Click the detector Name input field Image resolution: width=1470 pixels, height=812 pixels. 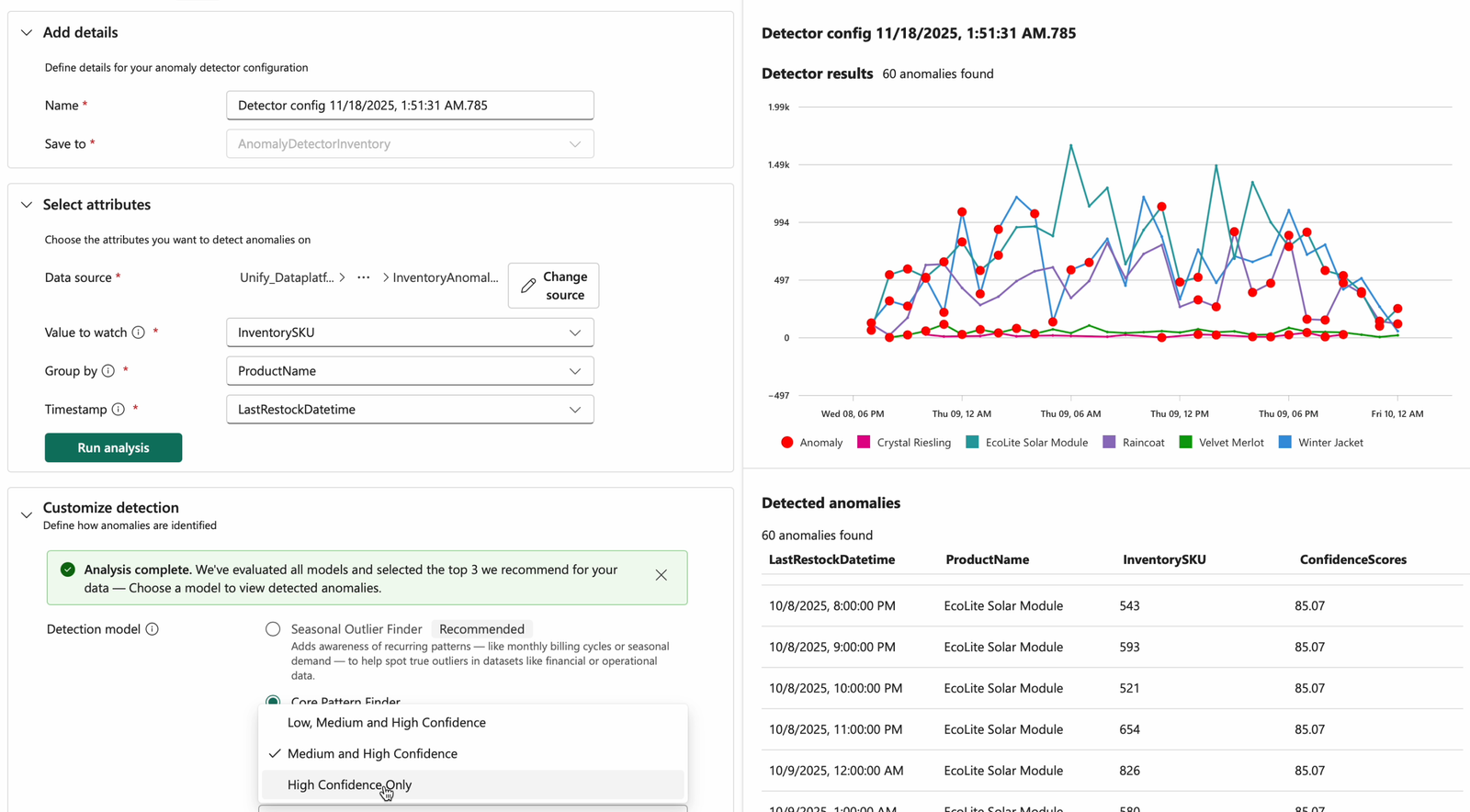[x=410, y=106]
